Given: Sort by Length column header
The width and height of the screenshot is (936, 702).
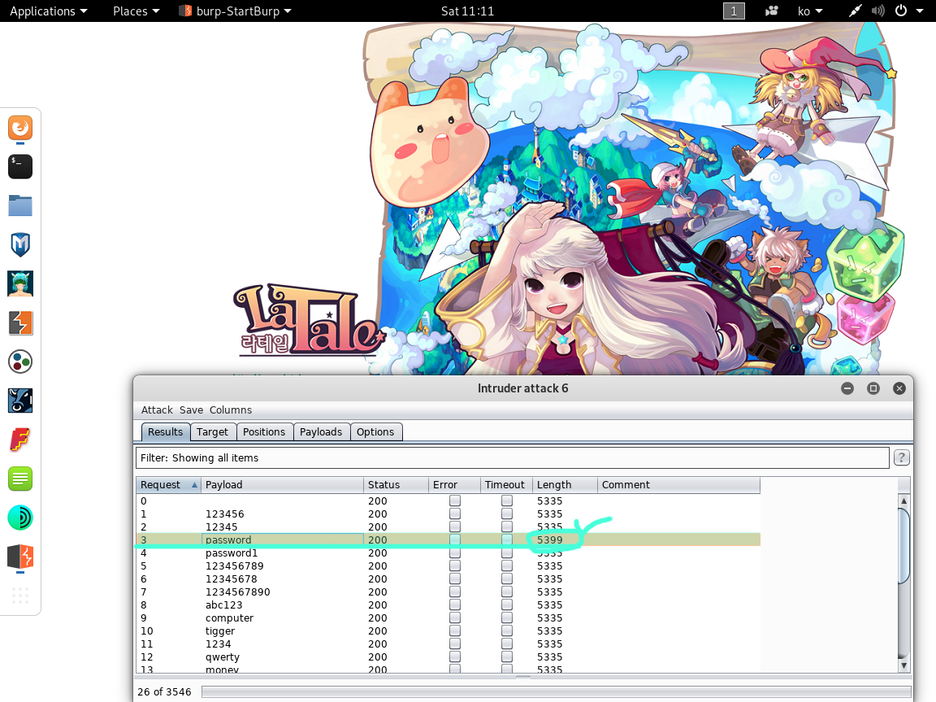Looking at the screenshot, I should pyautogui.click(x=565, y=485).
